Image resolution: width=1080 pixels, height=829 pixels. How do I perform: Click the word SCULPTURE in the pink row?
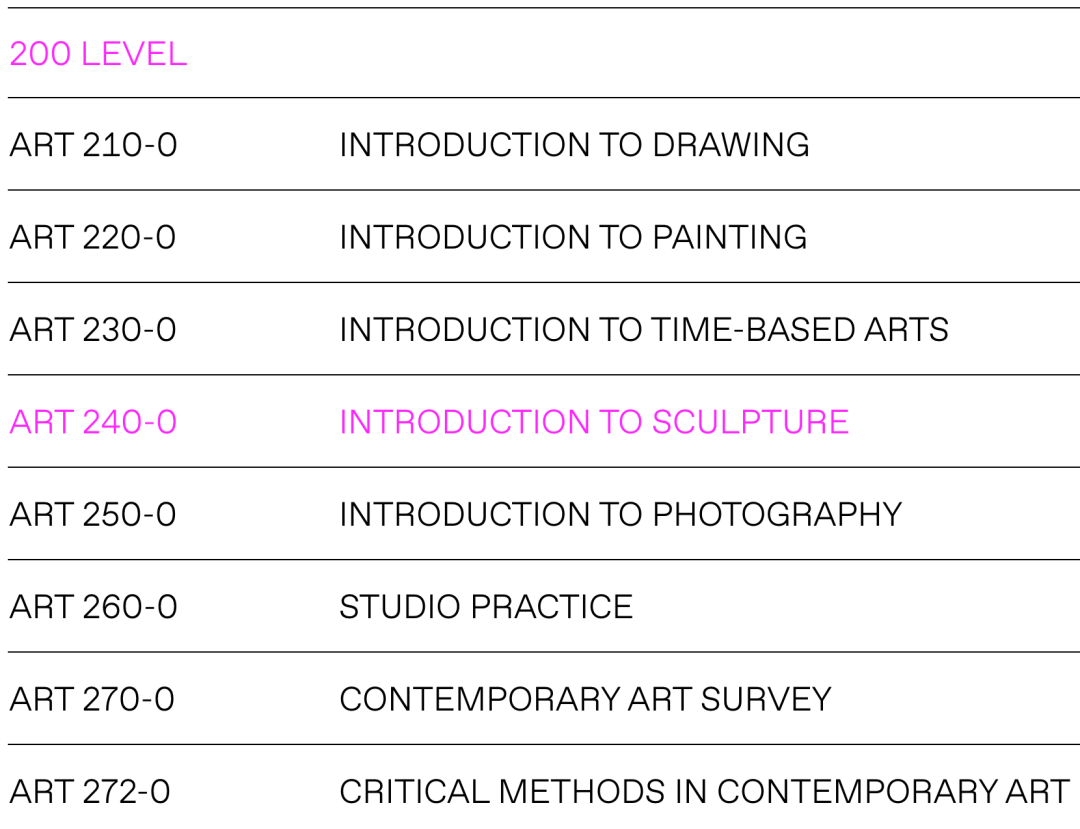point(750,422)
